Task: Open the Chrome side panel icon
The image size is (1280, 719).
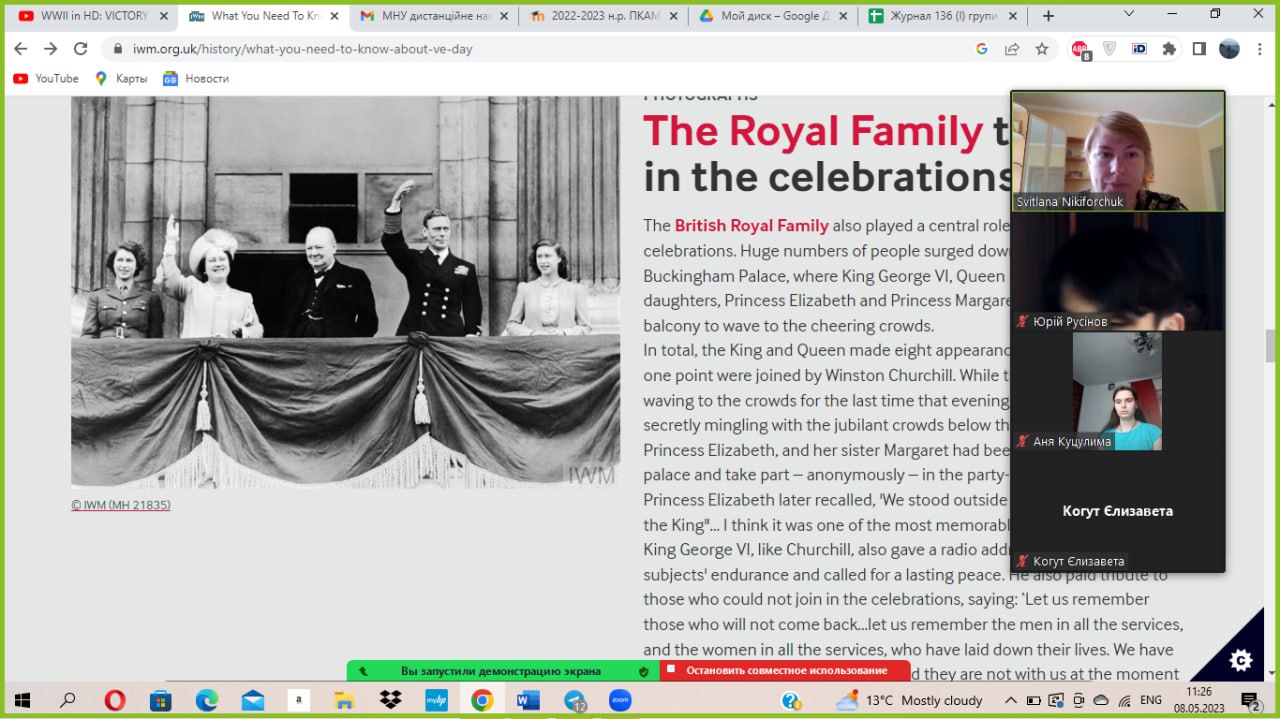Action: (x=1199, y=49)
